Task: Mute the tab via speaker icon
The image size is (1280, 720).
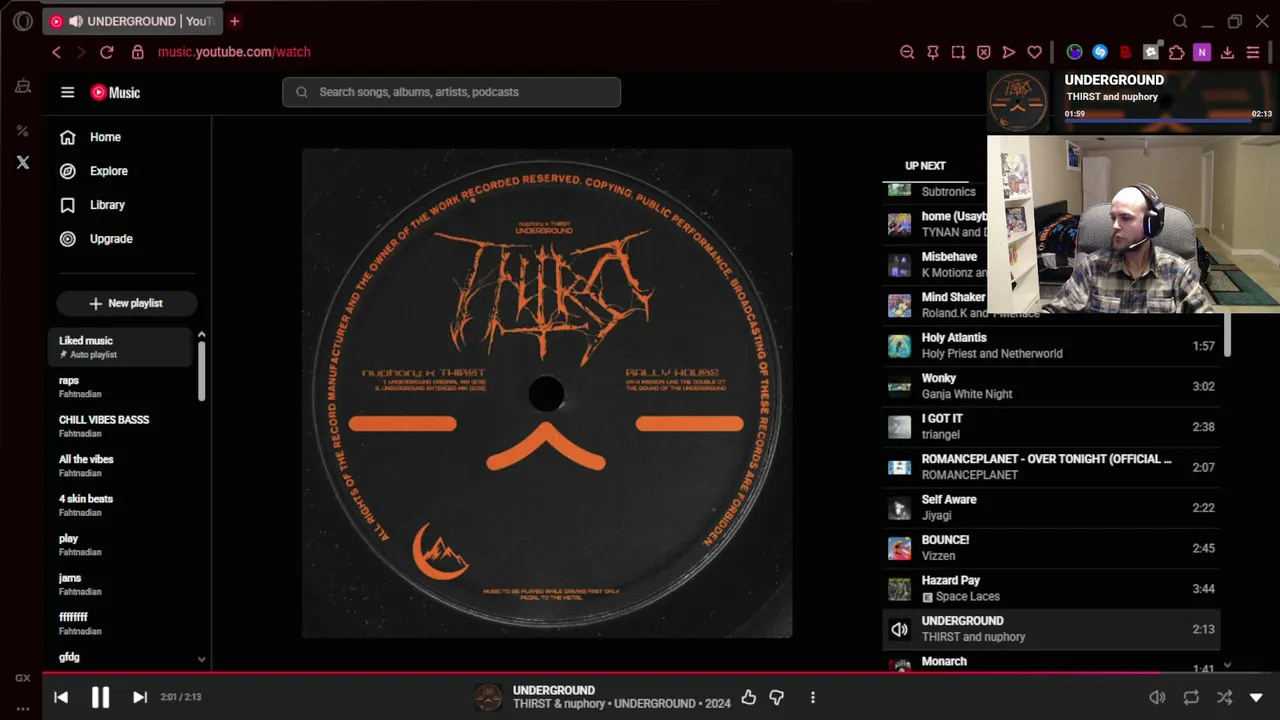Action: 76,21
